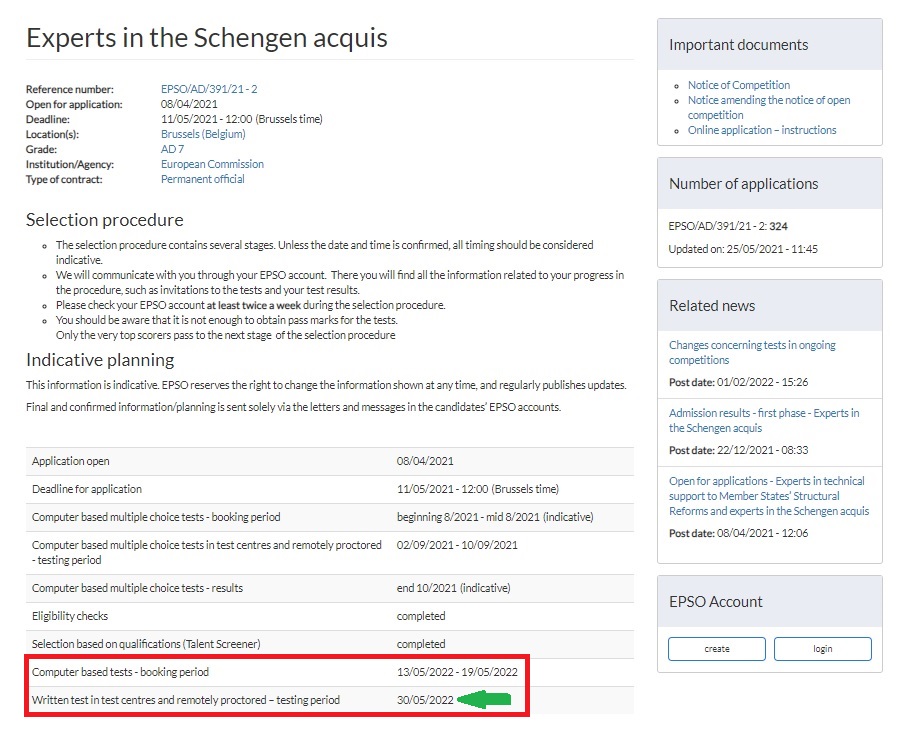Read Changes concerning tests in ongoing competitions
Viewport: 903px width, 733px height.
(752, 352)
